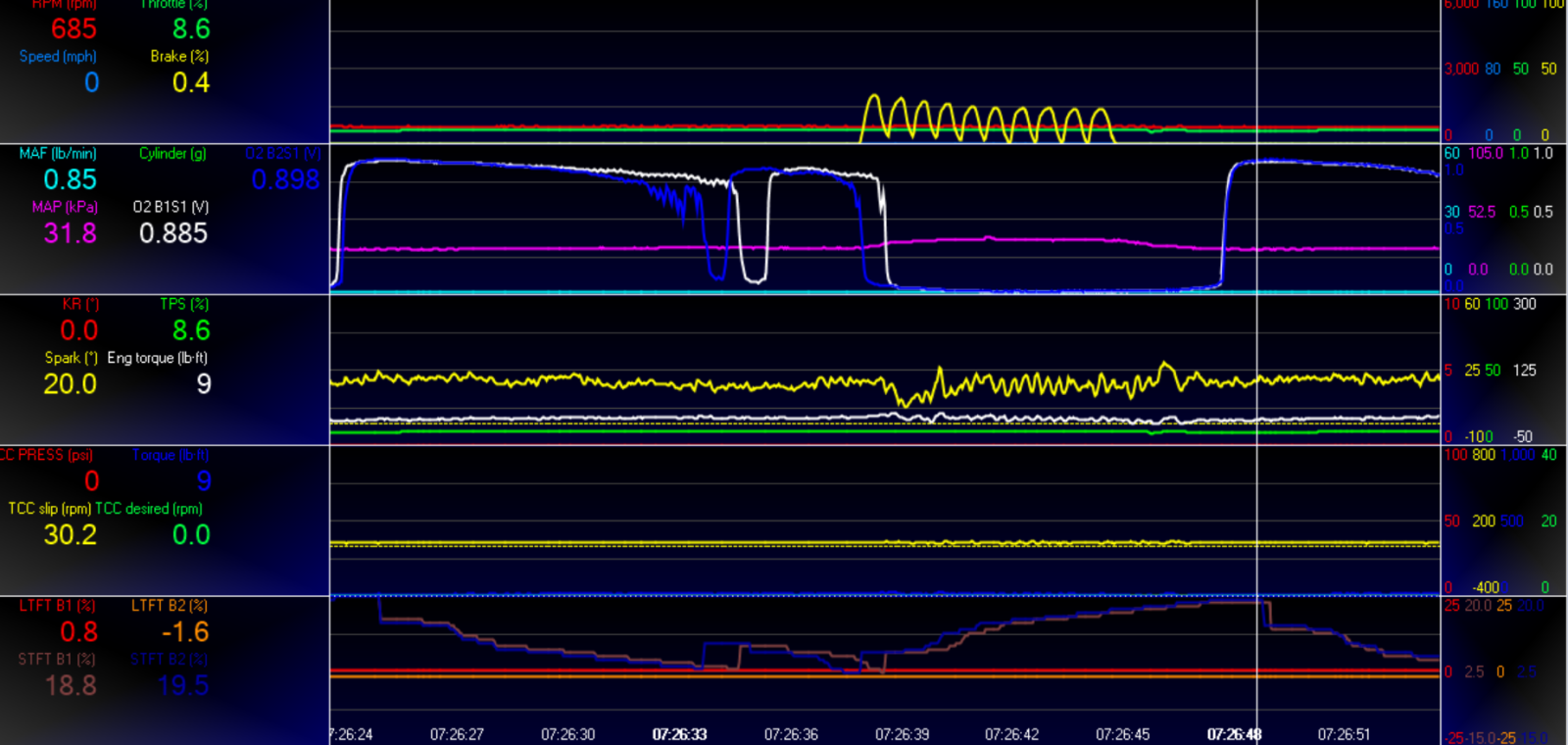Viewport: 1568px width, 745px height.
Task: Click the LTFT B1 (%) value 0.8
Action: click(79, 632)
